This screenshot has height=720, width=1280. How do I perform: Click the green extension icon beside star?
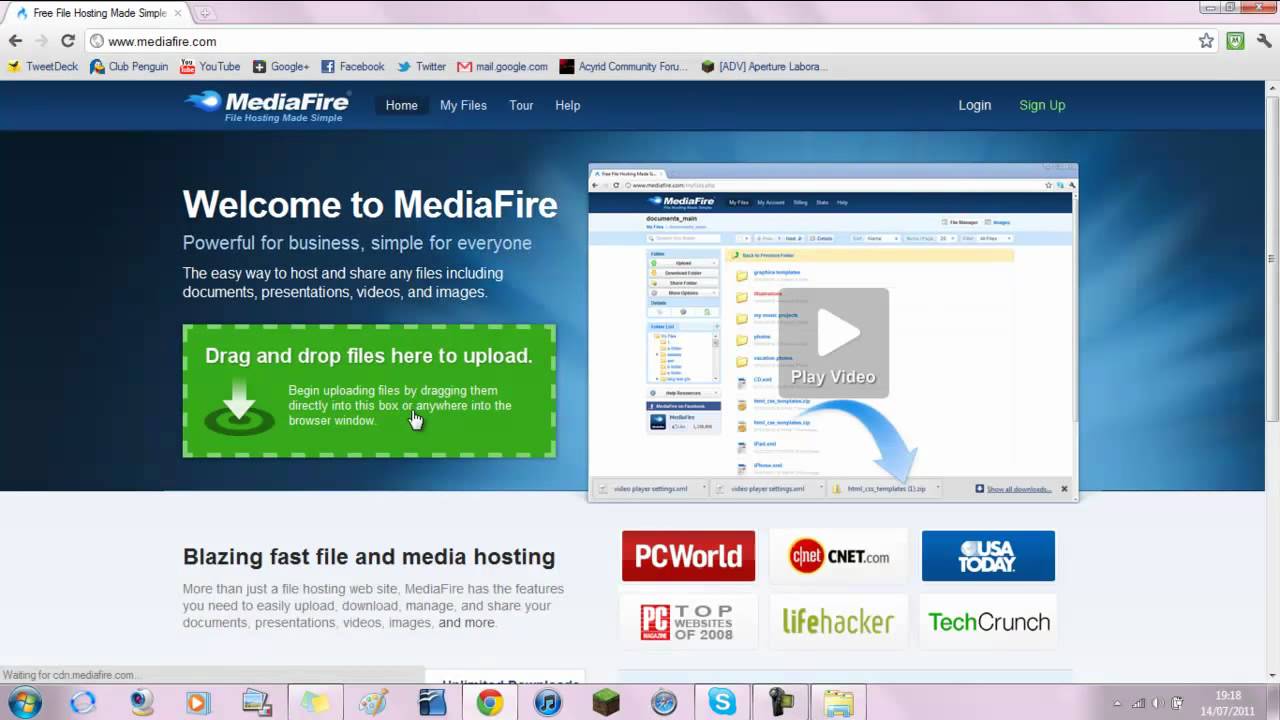[x=1236, y=41]
